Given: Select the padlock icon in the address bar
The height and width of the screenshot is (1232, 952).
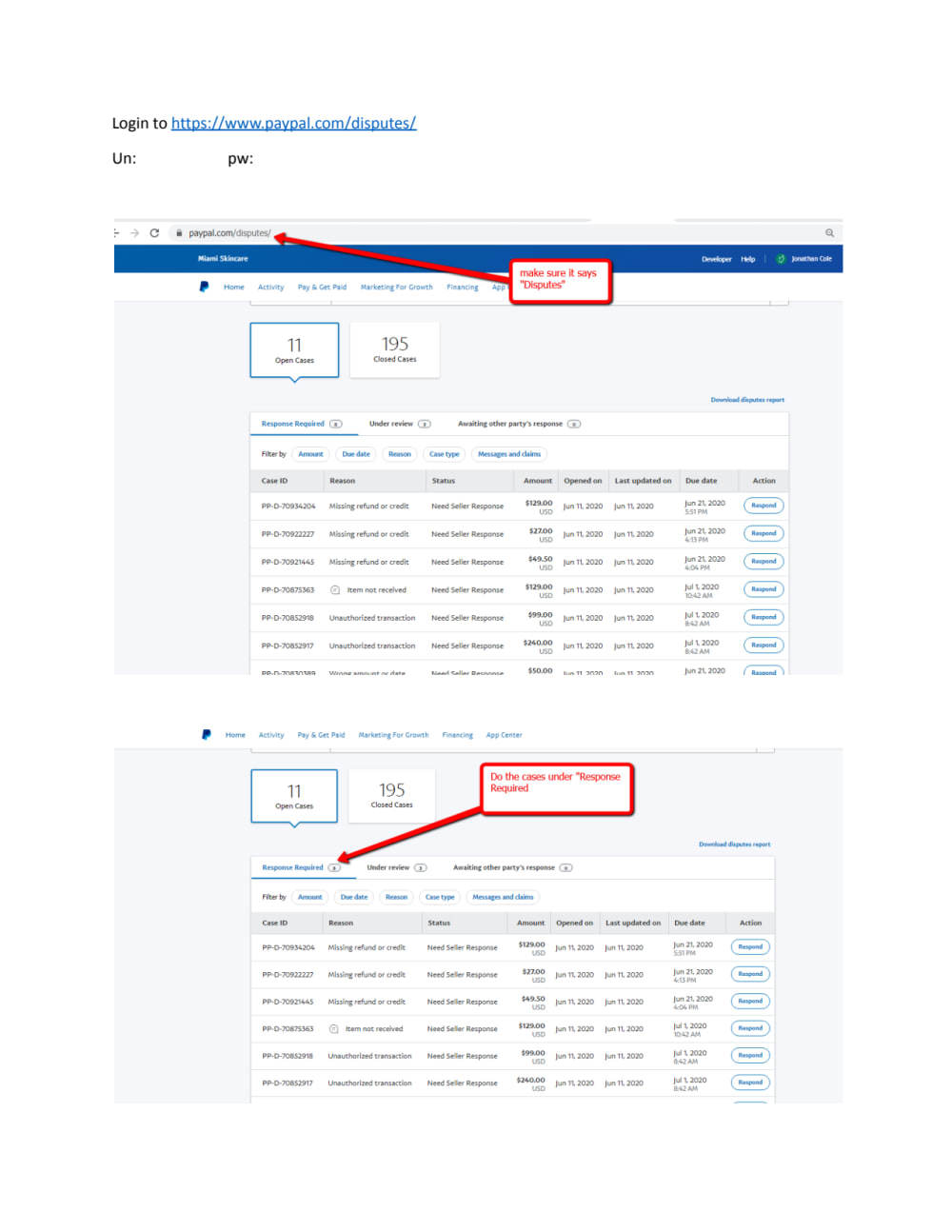Looking at the screenshot, I should point(179,232).
